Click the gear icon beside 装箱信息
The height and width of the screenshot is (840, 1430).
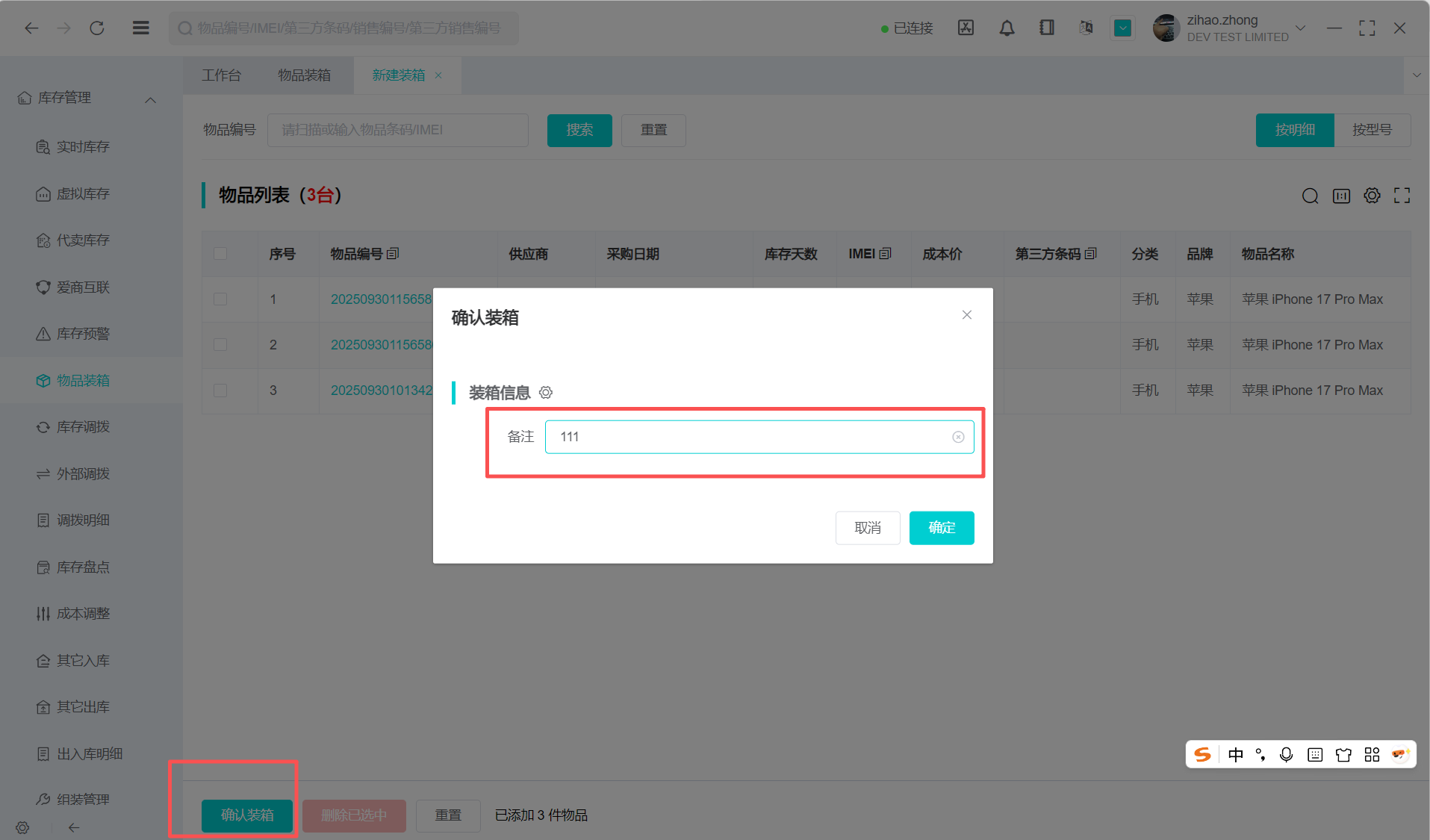click(x=546, y=393)
